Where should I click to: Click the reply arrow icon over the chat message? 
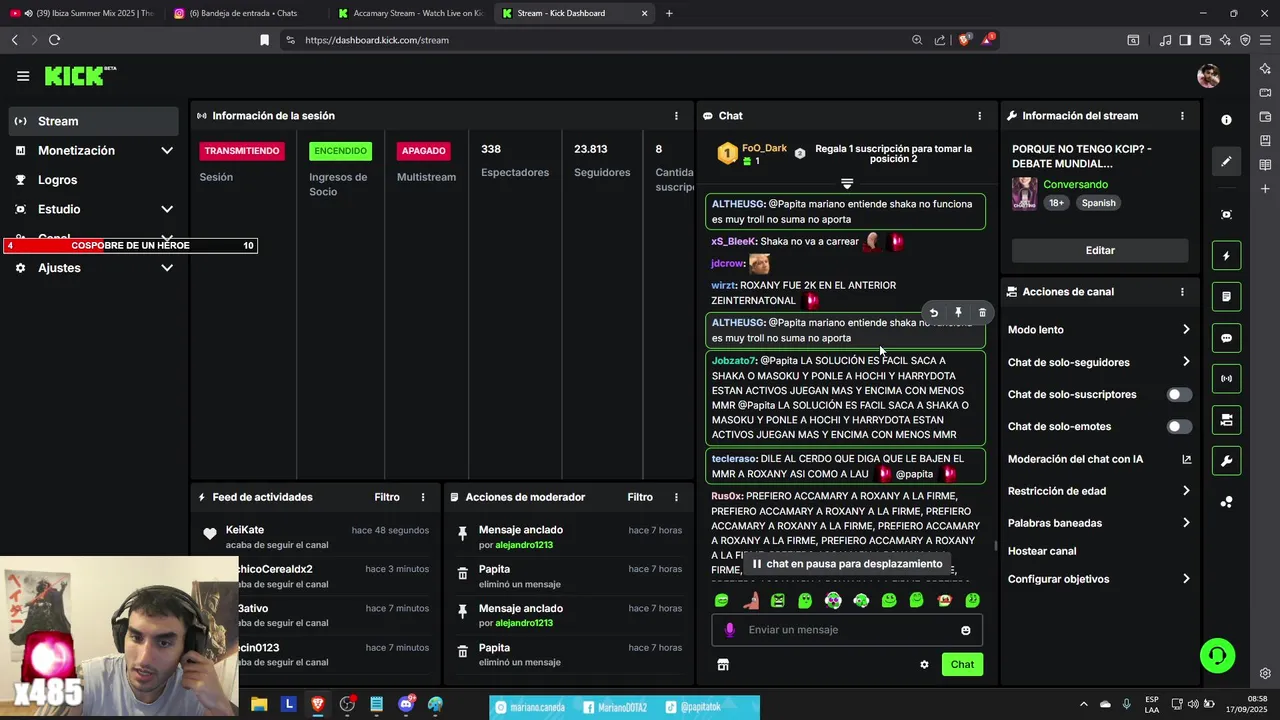pos(933,313)
